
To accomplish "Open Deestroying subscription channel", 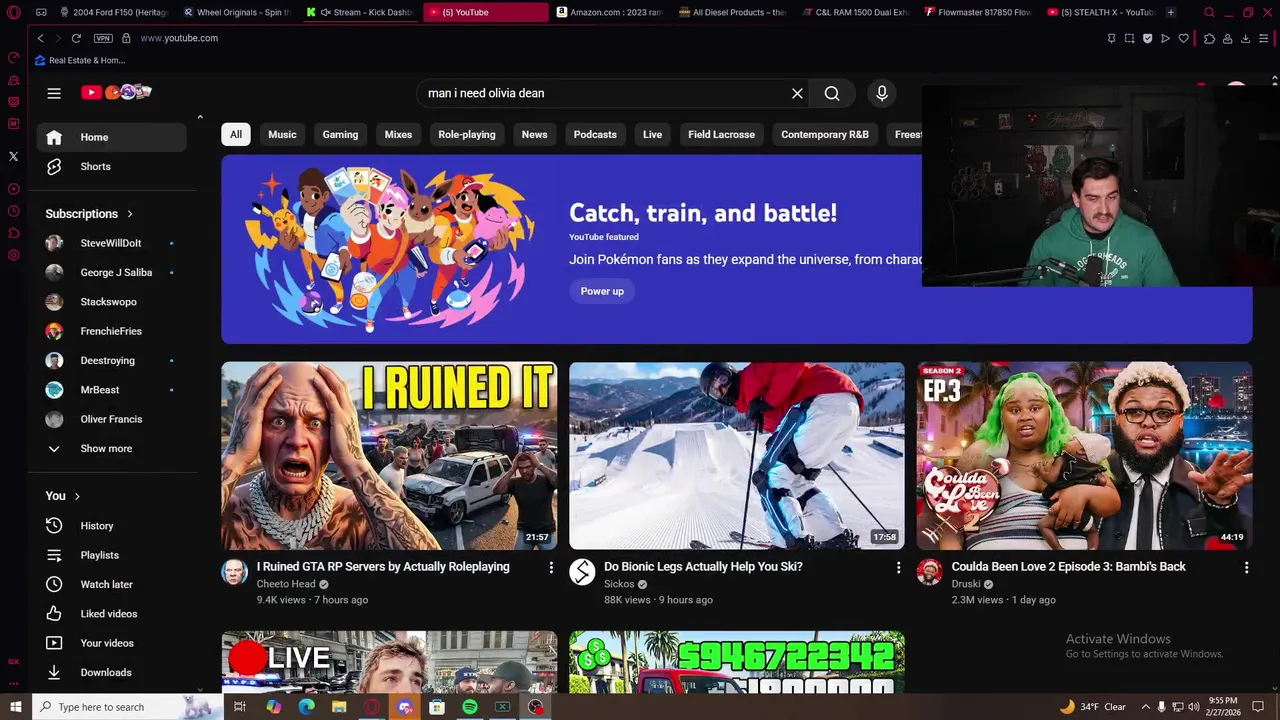I will pos(112,360).
